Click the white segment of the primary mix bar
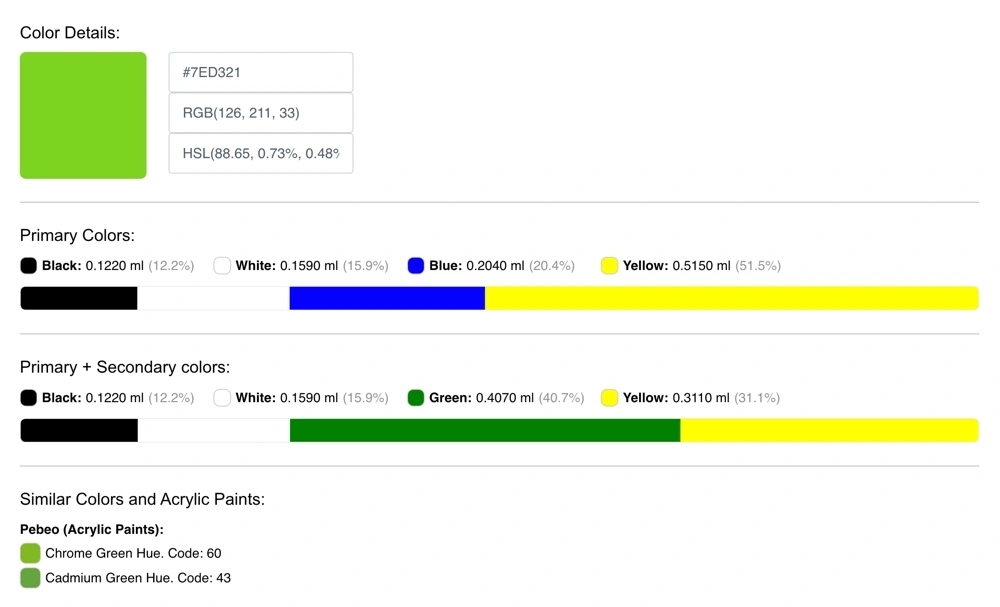This screenshot has height=607, width=1000. [x=213, y=298]
